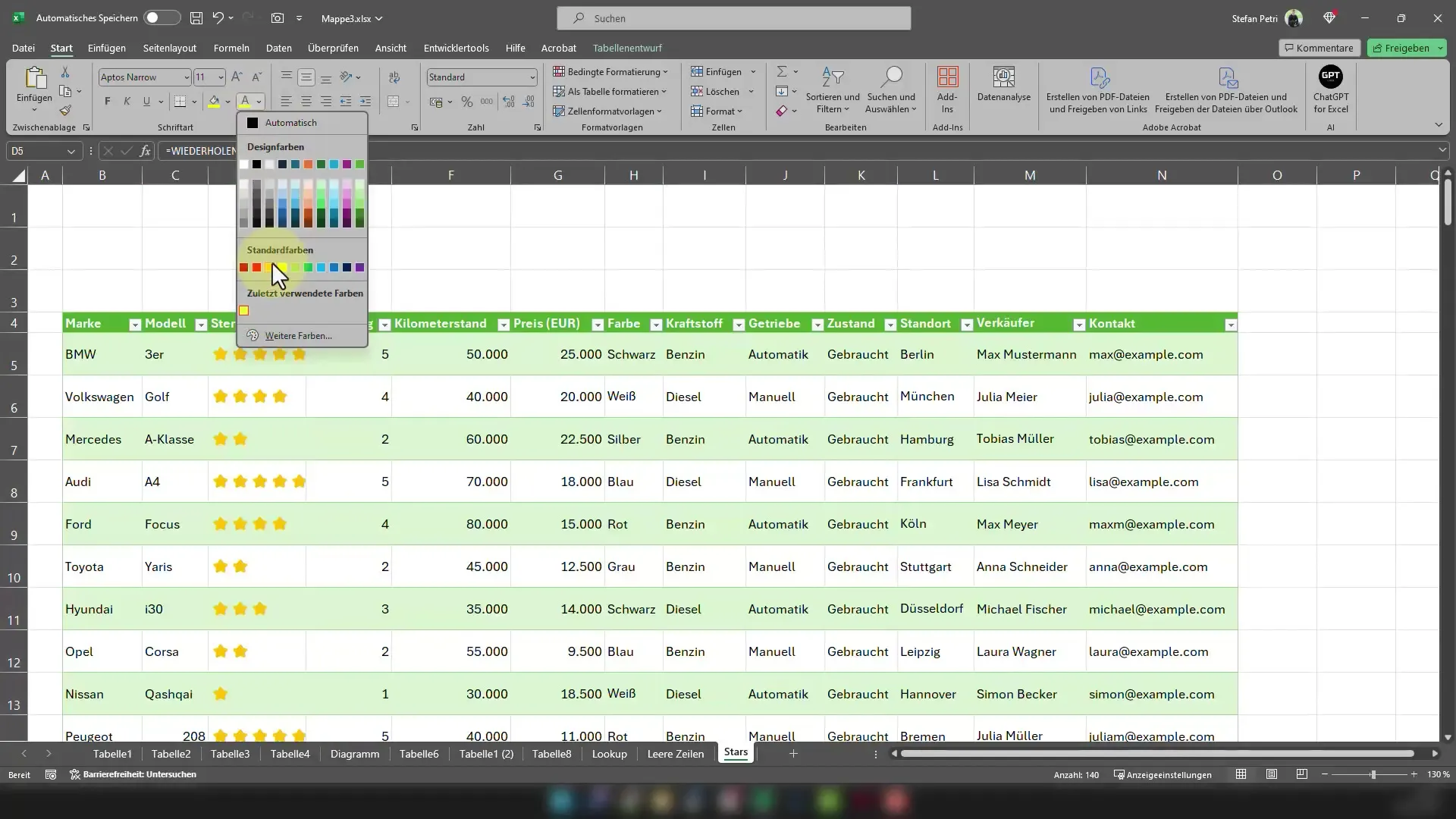Open the Tabellentools Tabellenenwurf tab
1456x819 pixels.
627,47
